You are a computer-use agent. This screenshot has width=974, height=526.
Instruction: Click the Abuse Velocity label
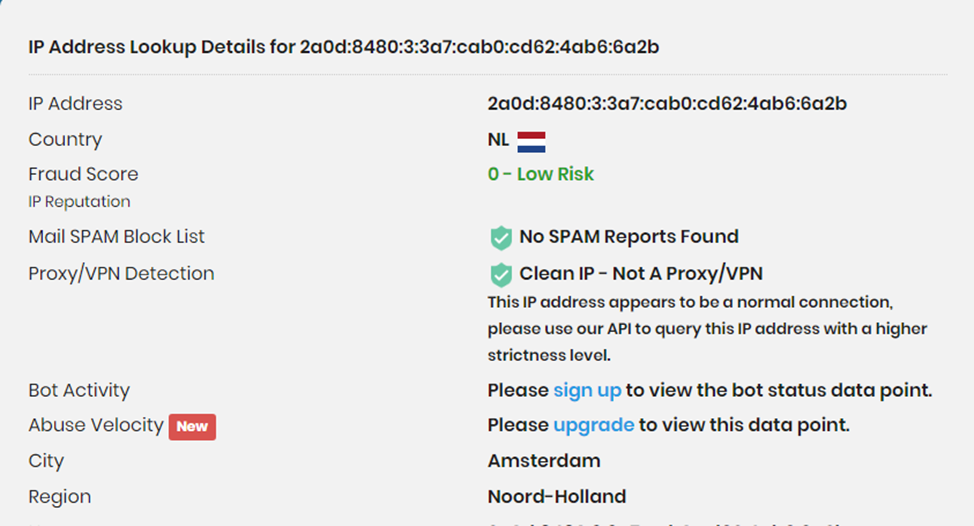[96, 425]
